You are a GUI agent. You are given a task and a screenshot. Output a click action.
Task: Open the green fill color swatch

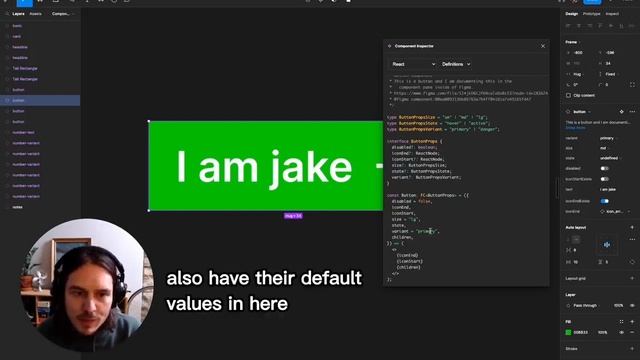pyautogui.click(x=568, y=333)
